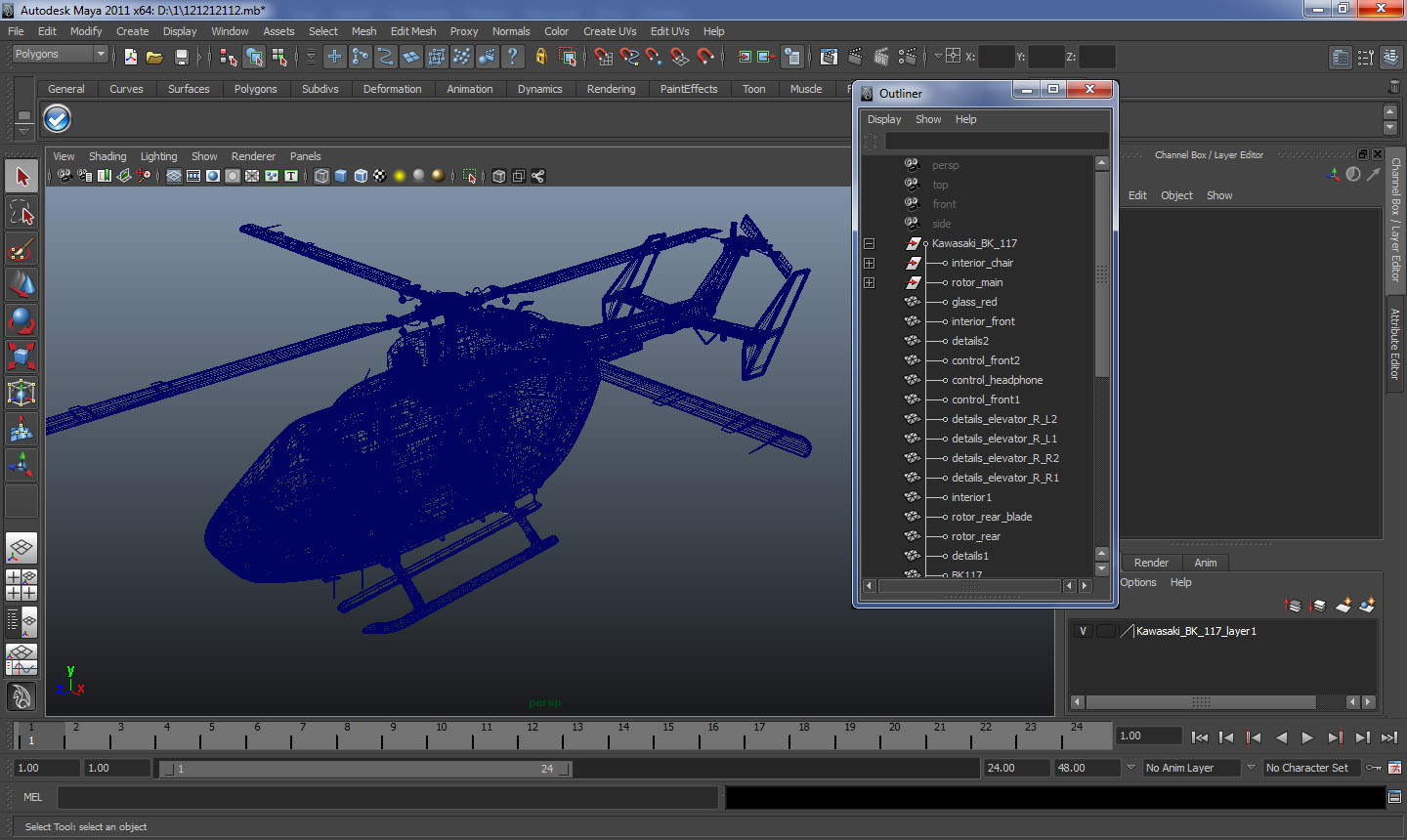Image resolution: width=1407 pixels, height=840 pixels.
Task: Choose the Rotate tool in toolbox
Action: 21,320
